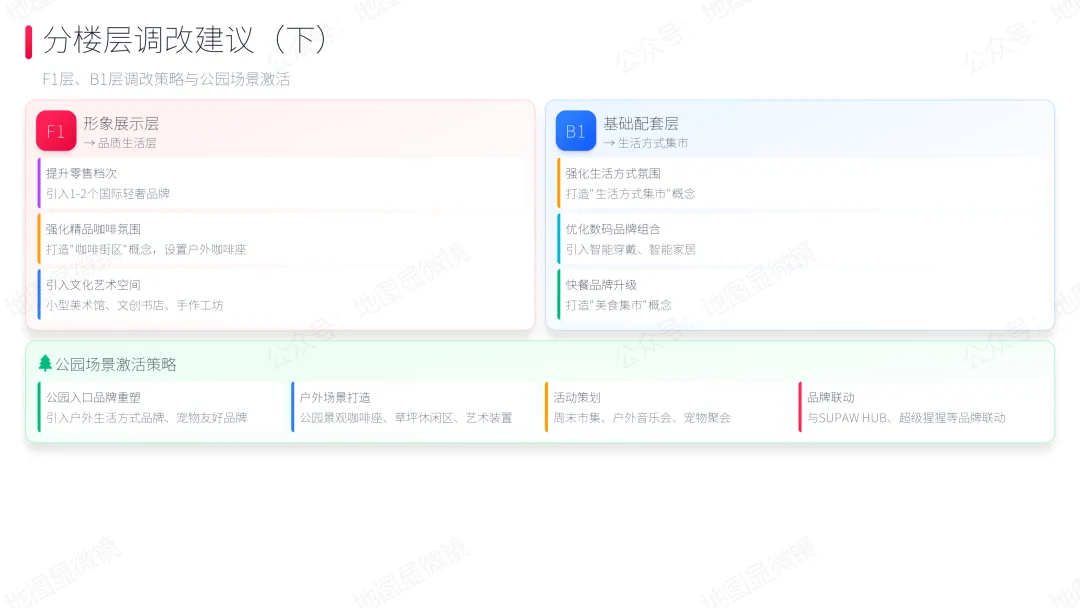Click the 公园入口品牌重塑 item

coord(160,407)
